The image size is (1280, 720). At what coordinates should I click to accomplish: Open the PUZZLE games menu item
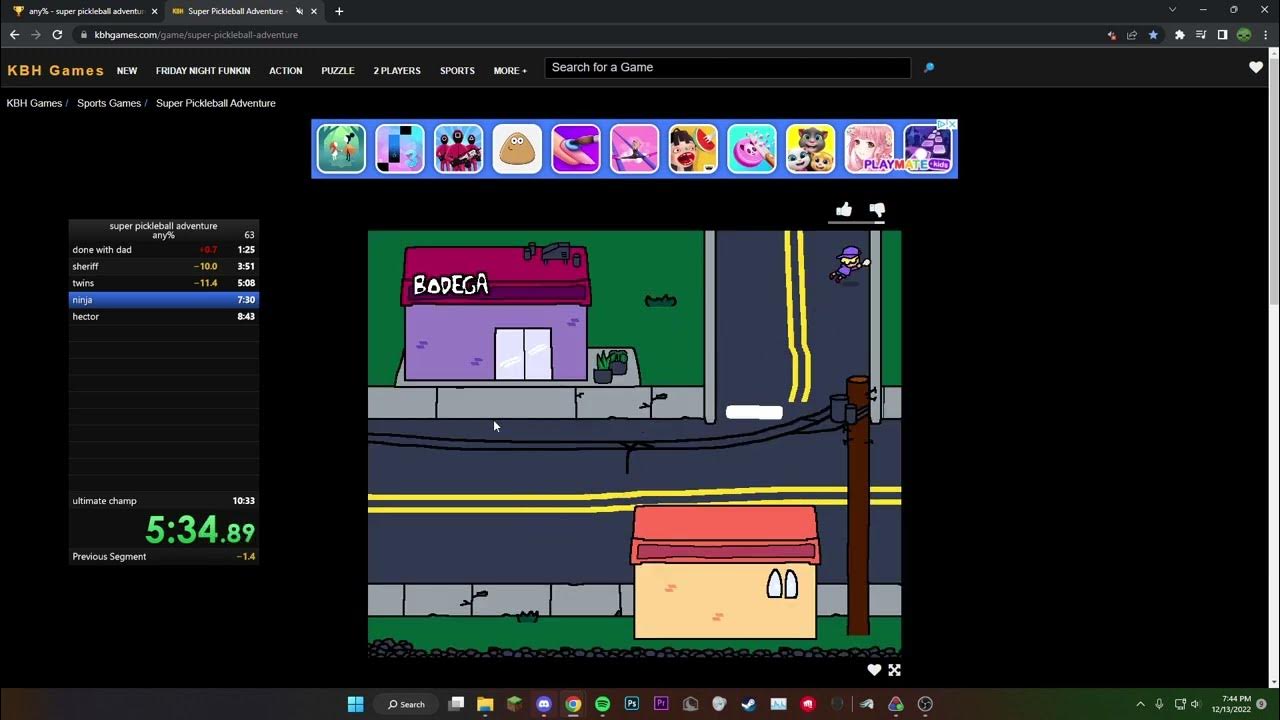(x=338, y=71)
